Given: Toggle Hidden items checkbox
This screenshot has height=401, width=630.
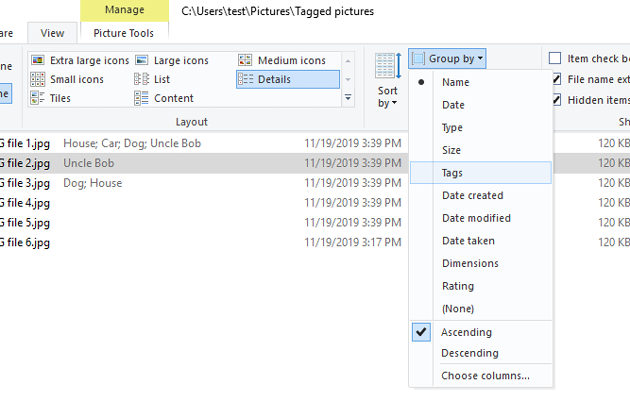Looking at the screenshot, I should 555,99.
